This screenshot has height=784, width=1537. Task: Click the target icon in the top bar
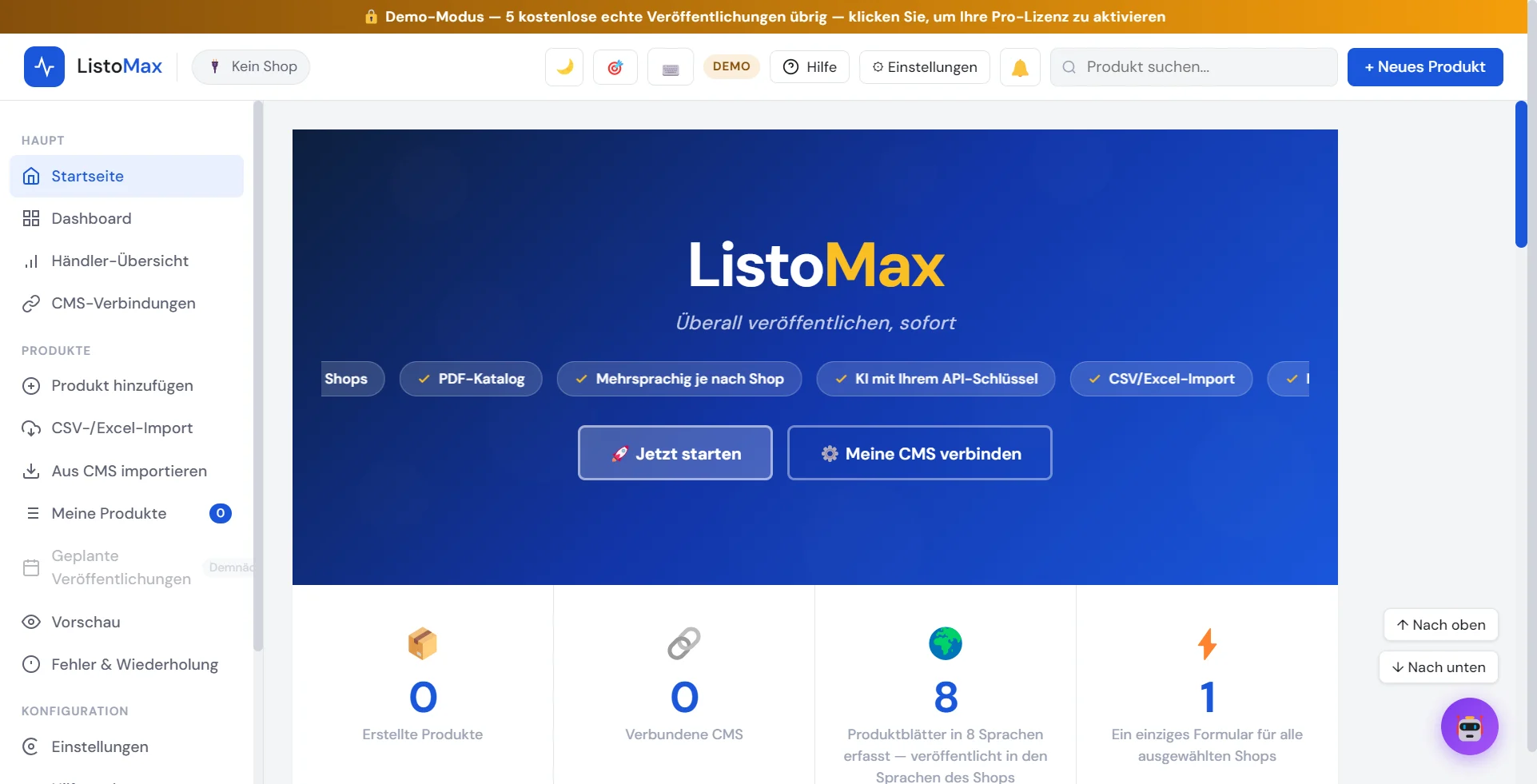click(x=615, y=67)
